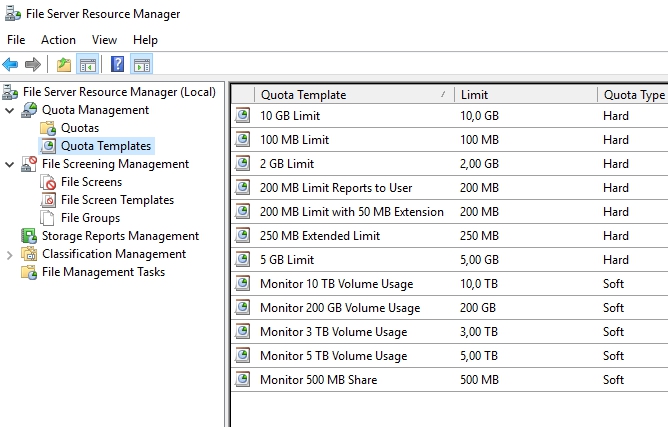Click Soft type of Monitor 500 MB Share
The image size is (668, 427).
(x=613, y=380)
